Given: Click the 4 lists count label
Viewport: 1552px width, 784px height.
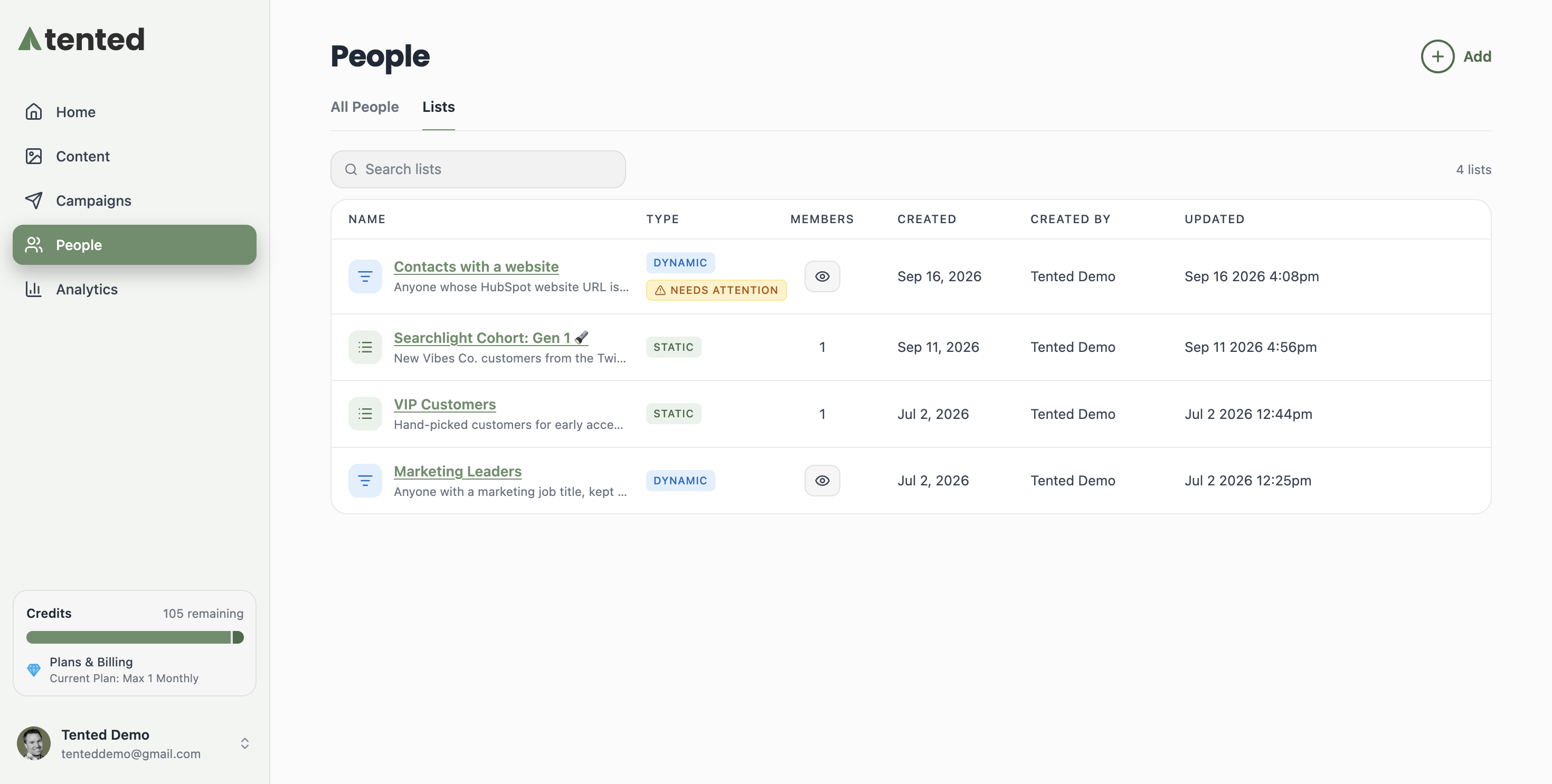Looking at the screenshot, I should point(1474,169).
